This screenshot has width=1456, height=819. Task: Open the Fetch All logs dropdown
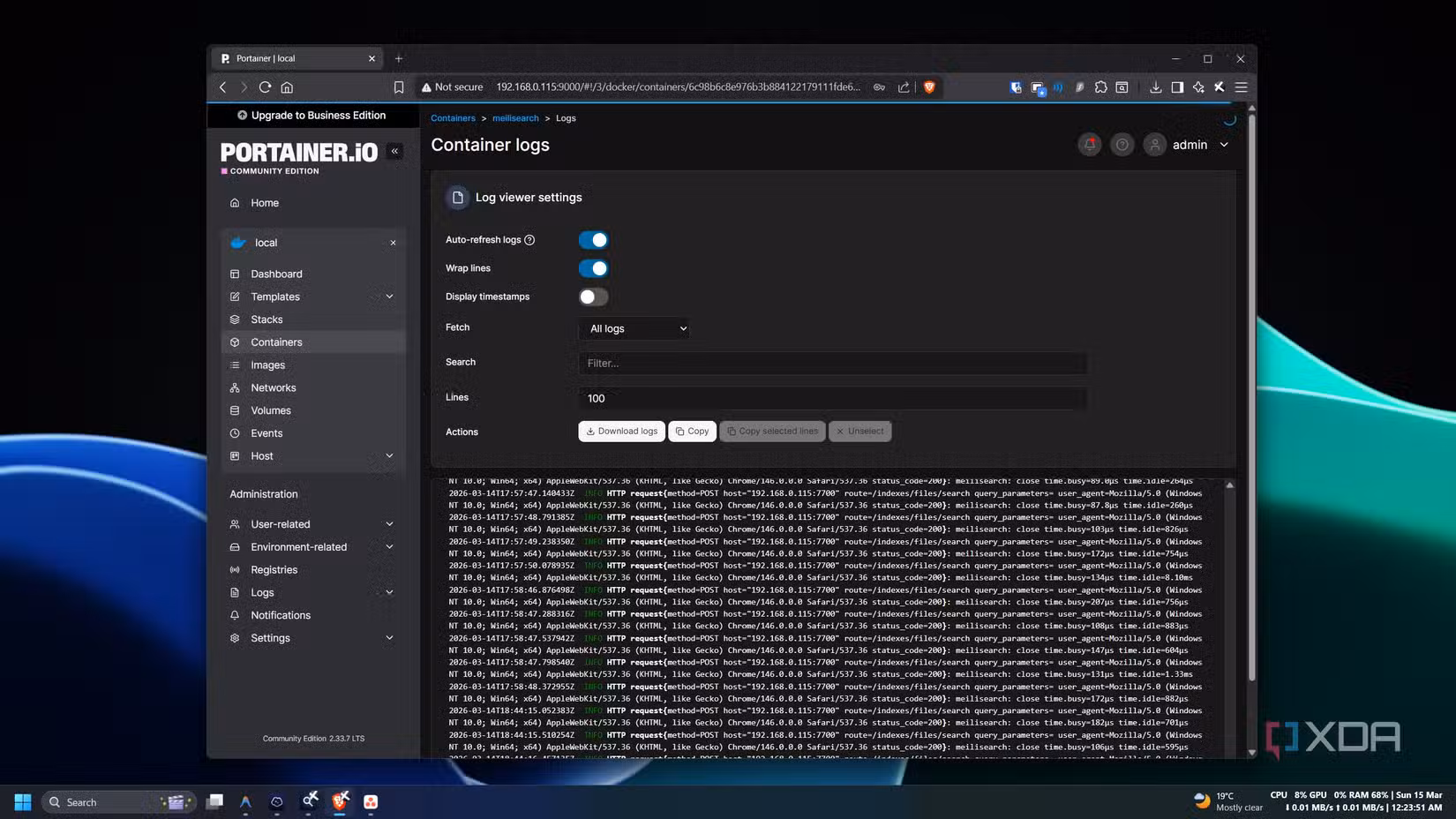(634, 328)
